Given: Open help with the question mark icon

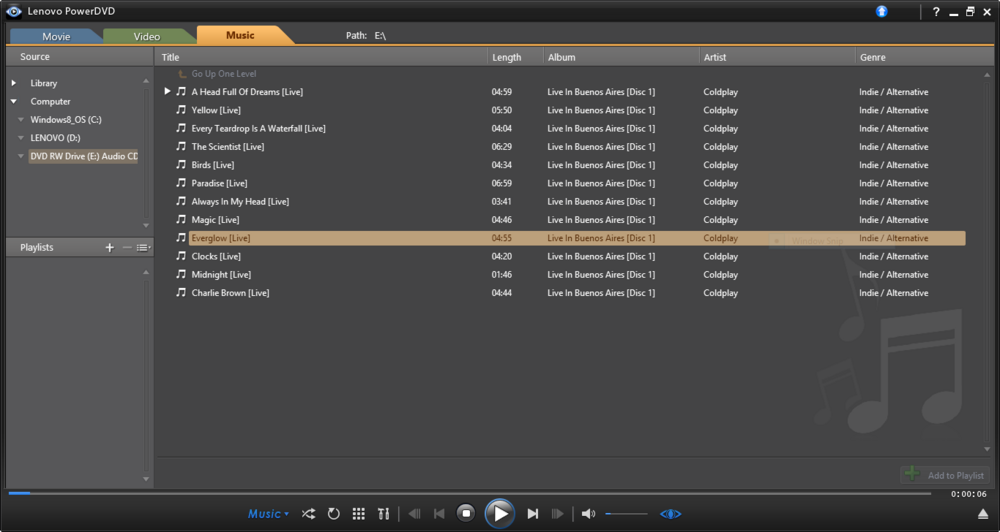Looking at the screenshot, I should click(x=936, y=11).
